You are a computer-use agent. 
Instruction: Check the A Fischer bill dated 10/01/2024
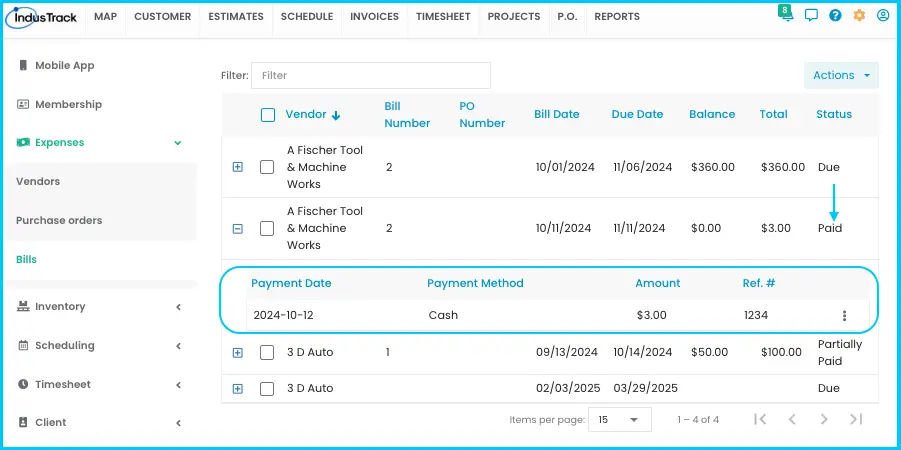267,167
